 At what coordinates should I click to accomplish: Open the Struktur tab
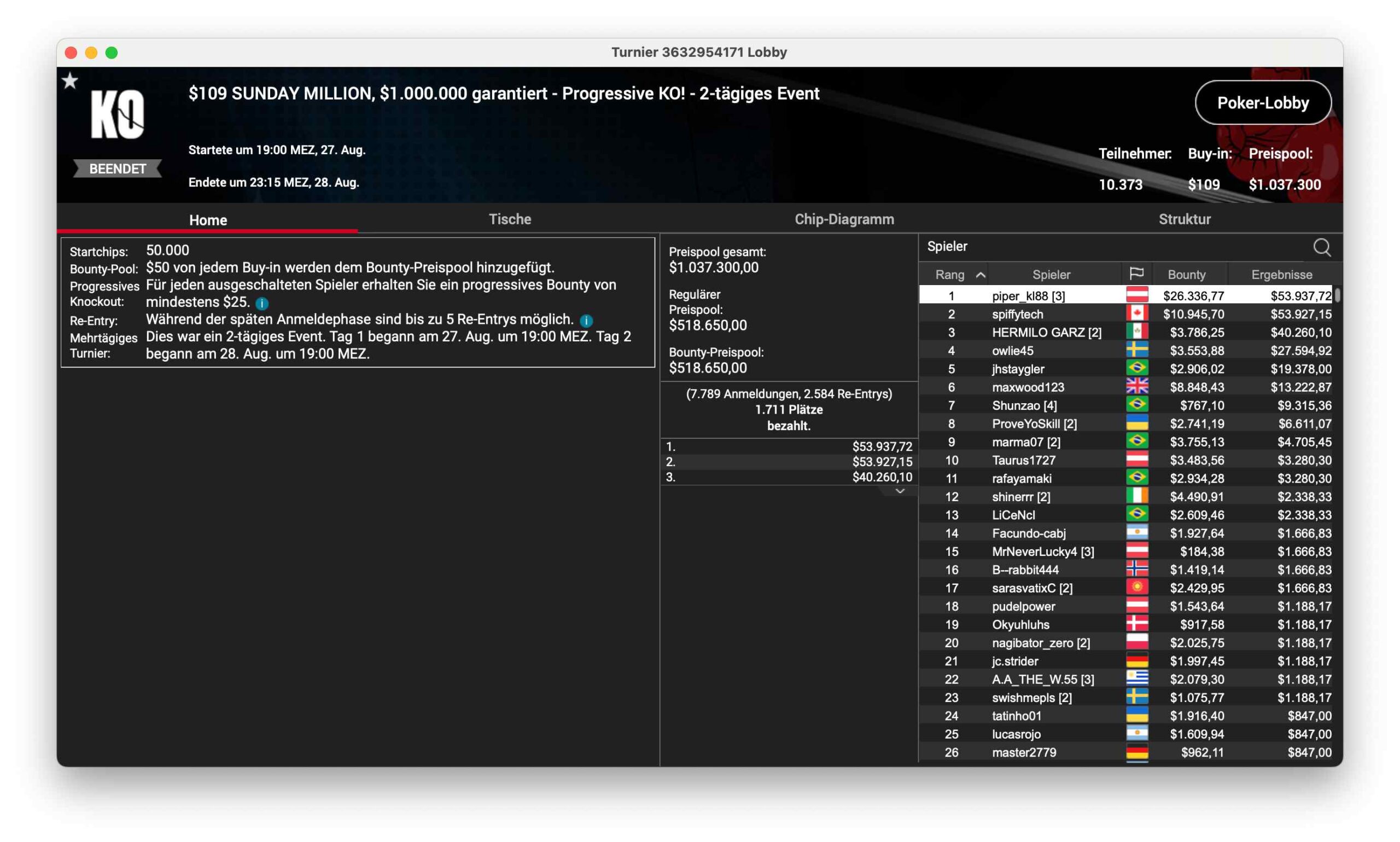coord(1184,219)
